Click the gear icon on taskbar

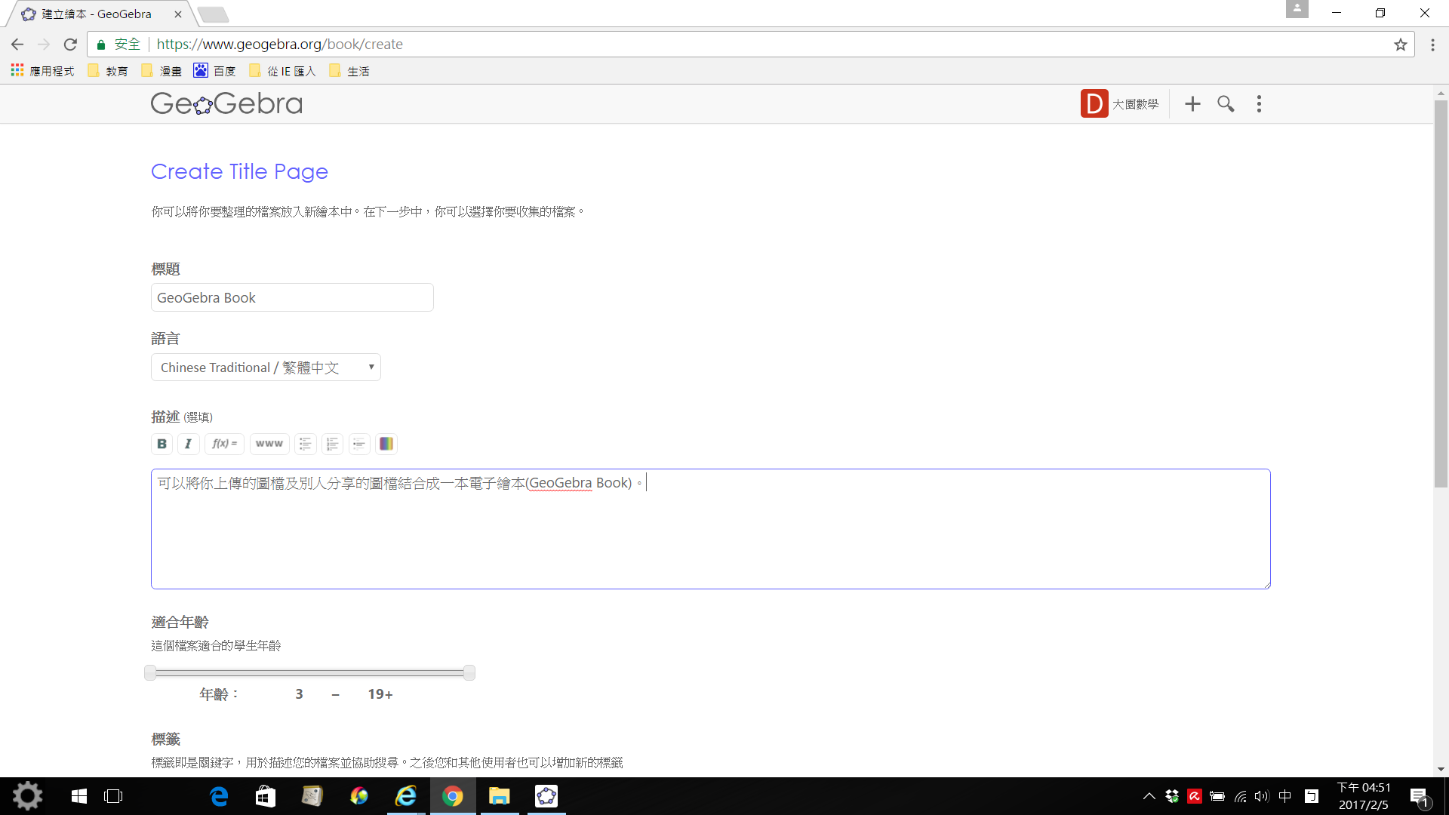click(27, 796)
